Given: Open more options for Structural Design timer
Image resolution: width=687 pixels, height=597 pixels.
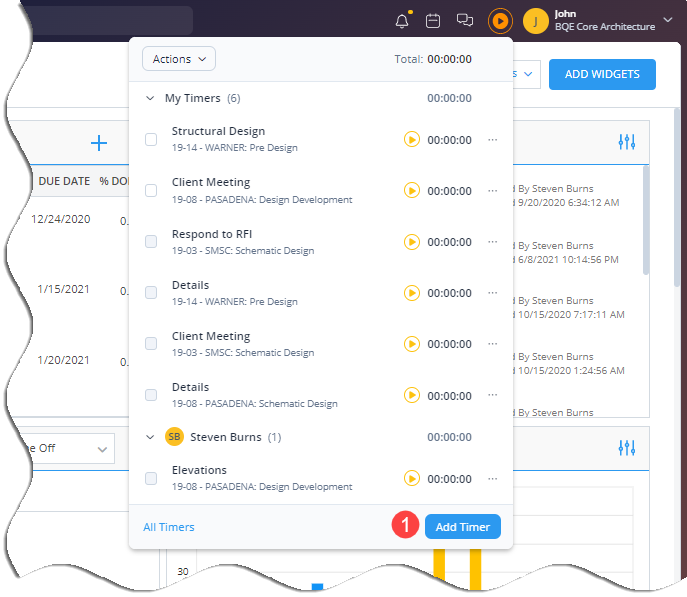Looking at the screenshot, I should pyautogui.click(x=492, y=140).
